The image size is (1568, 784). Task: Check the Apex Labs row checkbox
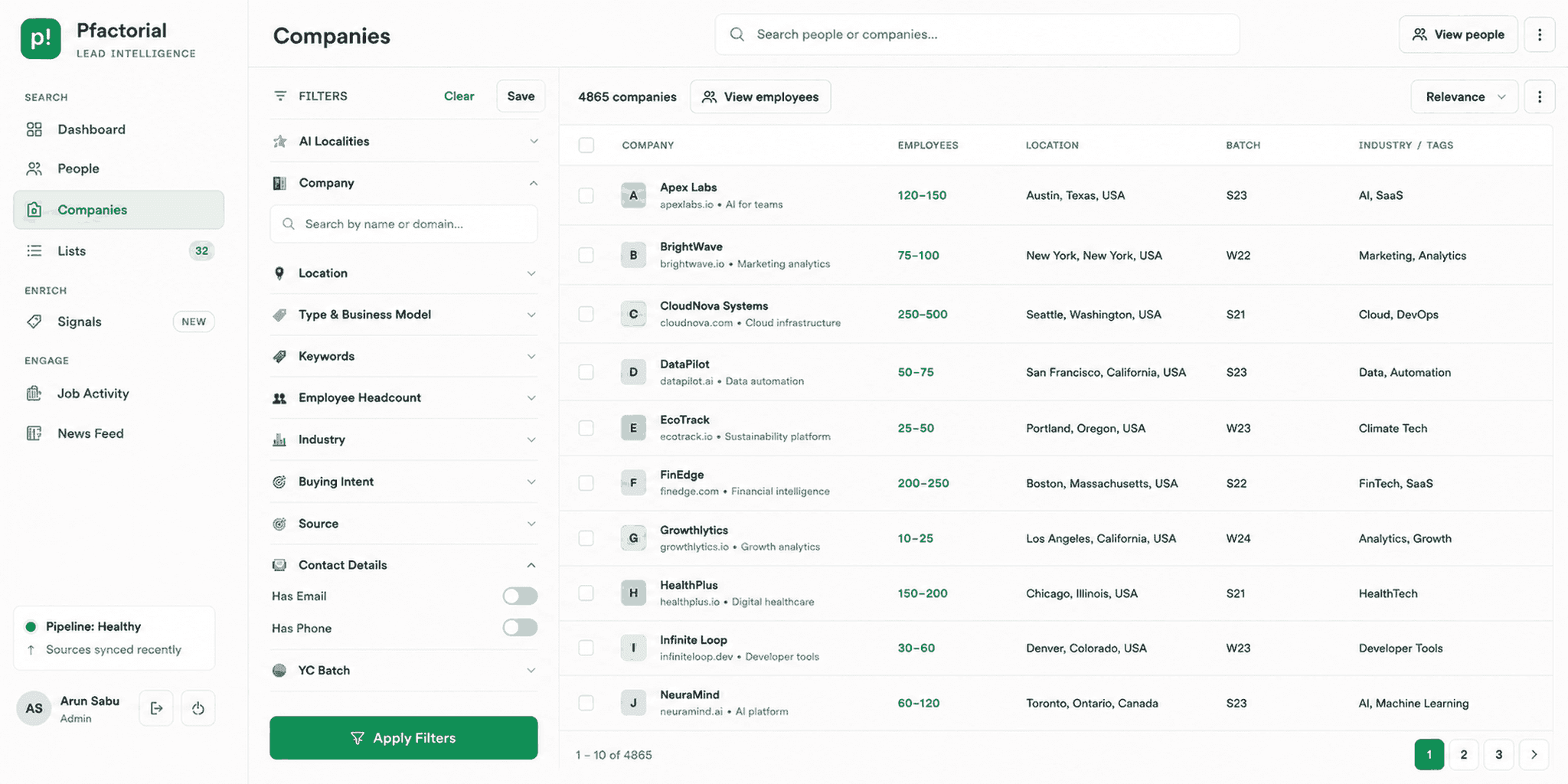tap(586, 195)
